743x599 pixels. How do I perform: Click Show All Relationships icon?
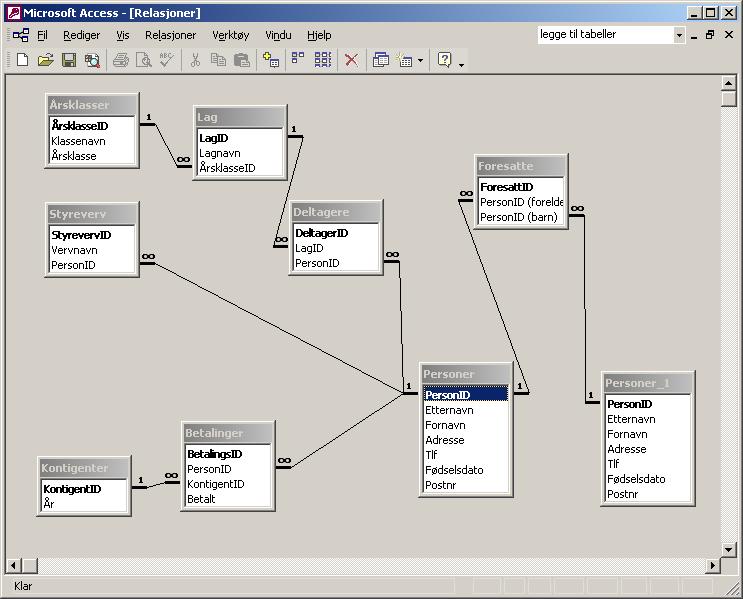pyautogui.click(x=323, y=60)
